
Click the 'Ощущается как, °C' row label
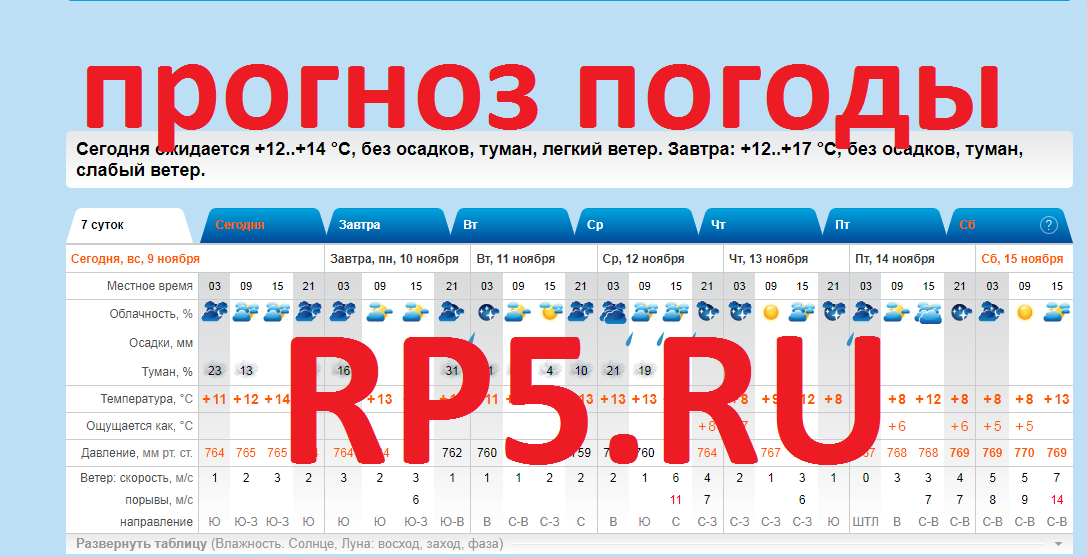(x=139, y=426)
